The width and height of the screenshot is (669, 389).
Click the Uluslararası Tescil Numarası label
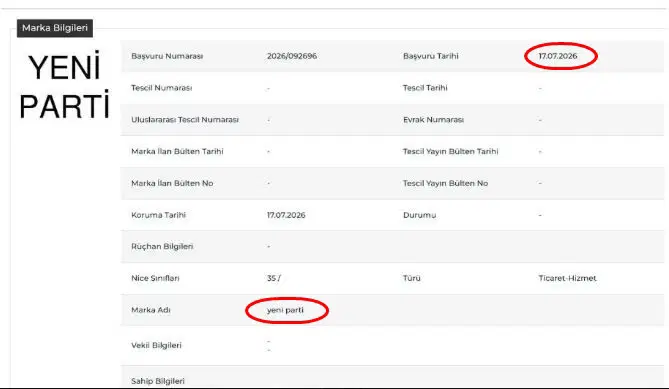pos(185,120)
